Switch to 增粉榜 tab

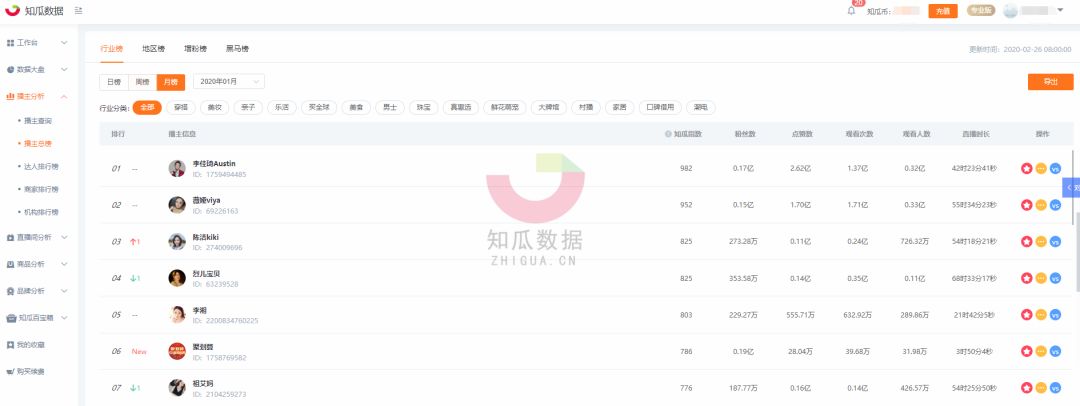[196, 49]
